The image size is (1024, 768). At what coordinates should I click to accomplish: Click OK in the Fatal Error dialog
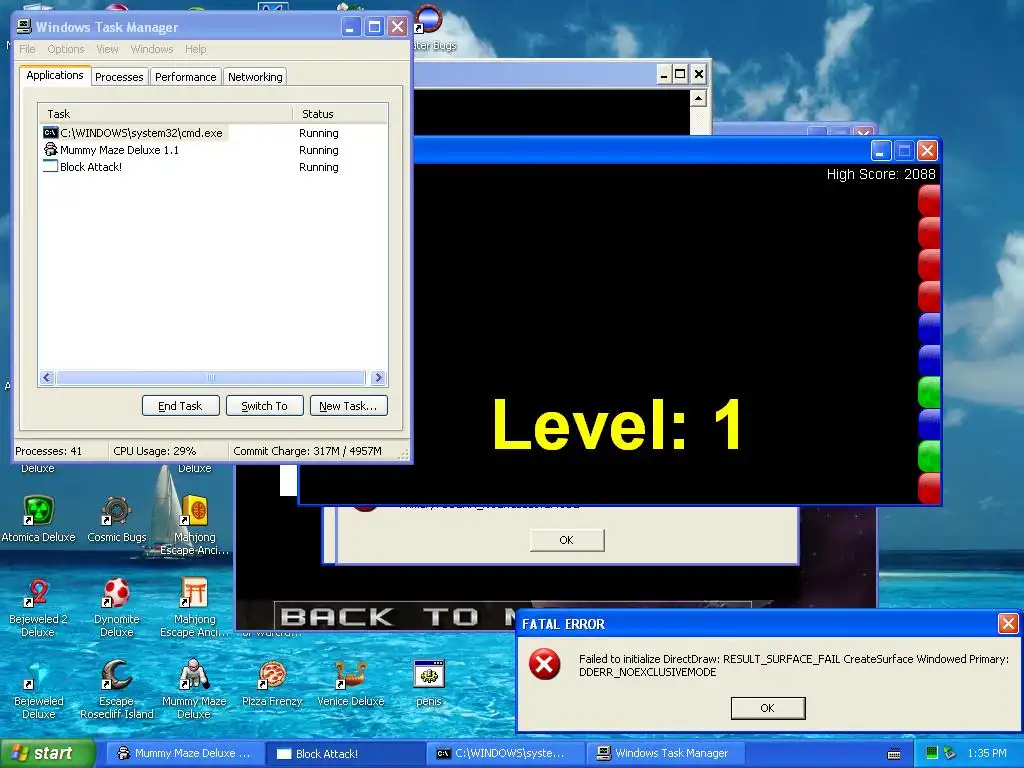(767, 708)
